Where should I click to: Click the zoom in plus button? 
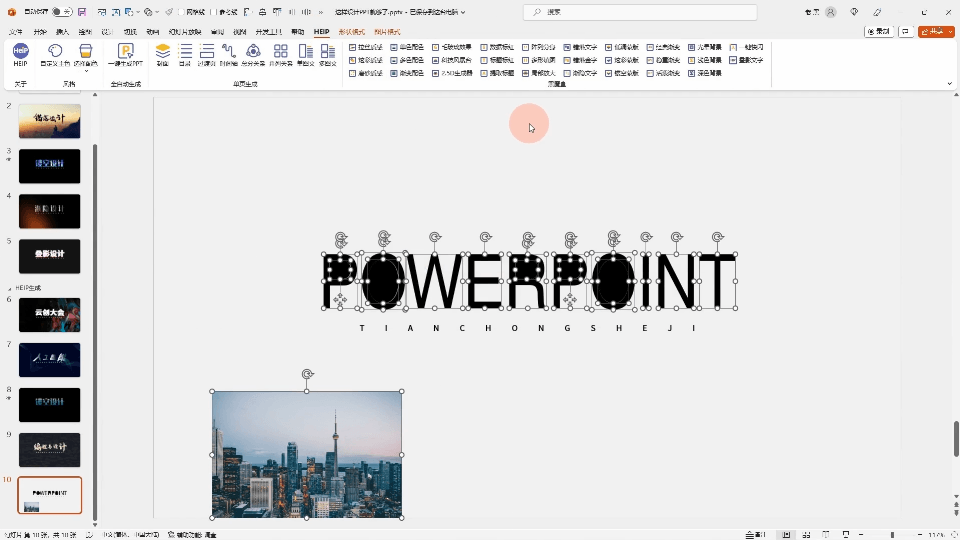[x=920, y=534]
